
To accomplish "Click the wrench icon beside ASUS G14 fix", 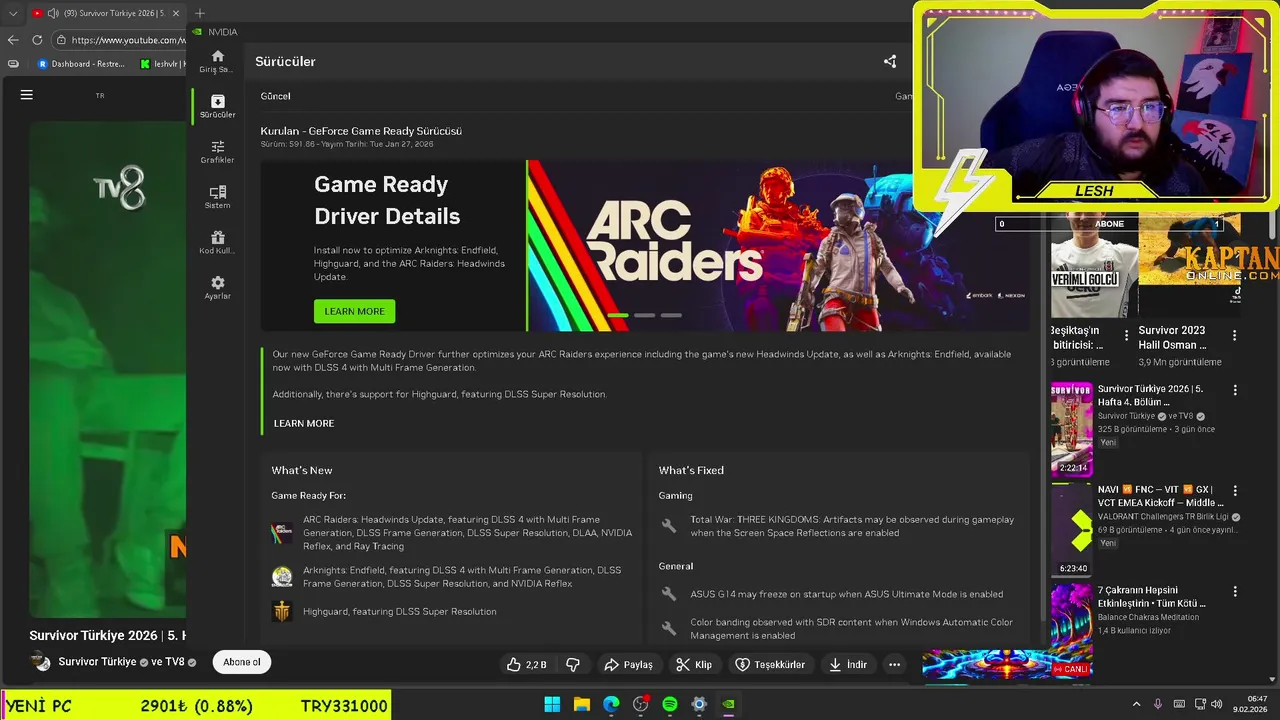I will point(669,594).
